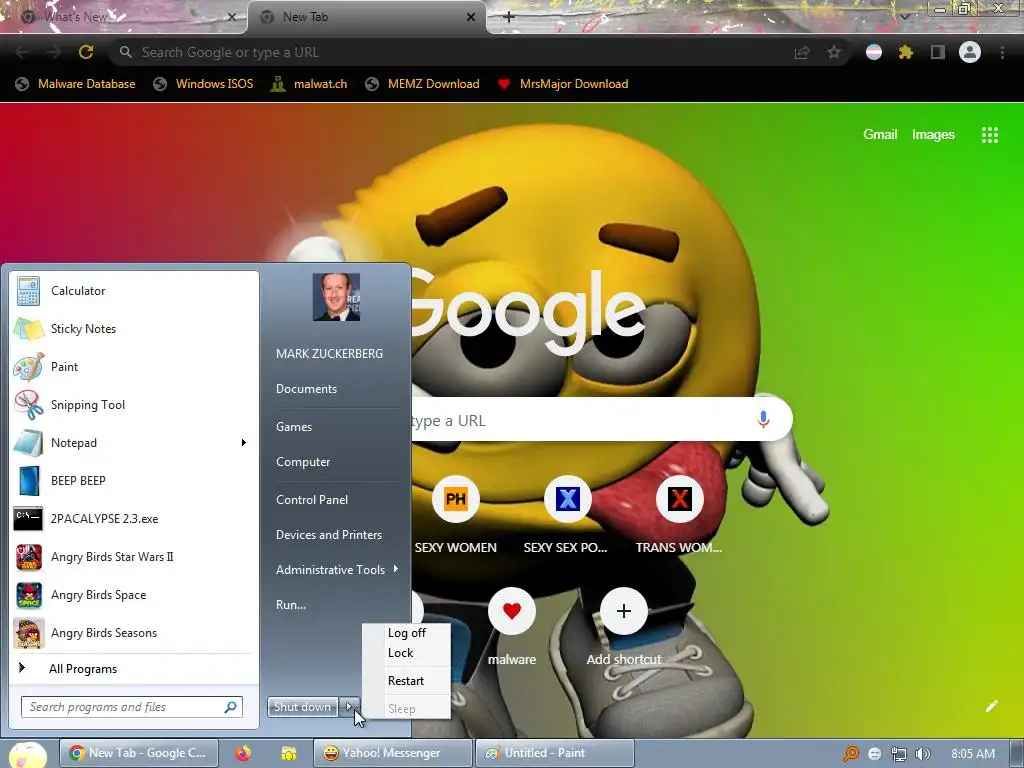Click the Start orb on taskbar
This screenshot has width=1024, height=768.
(26, 754)
